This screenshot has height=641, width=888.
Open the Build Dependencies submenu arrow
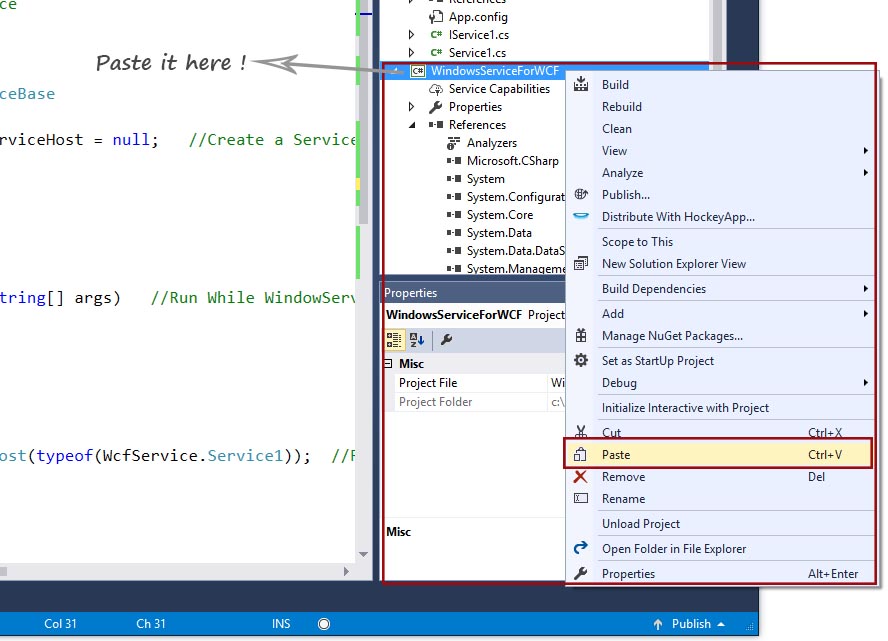tap(865, 289)
